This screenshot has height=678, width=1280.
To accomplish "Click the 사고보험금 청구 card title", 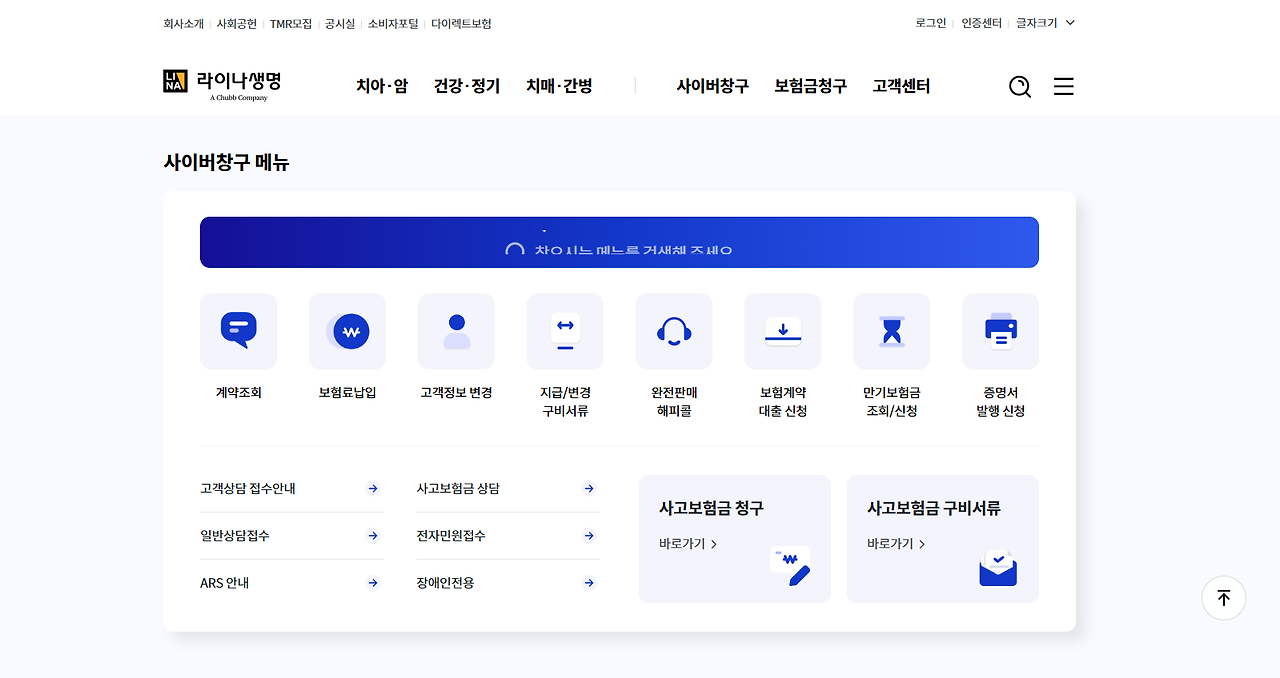I will pos(711,508).
